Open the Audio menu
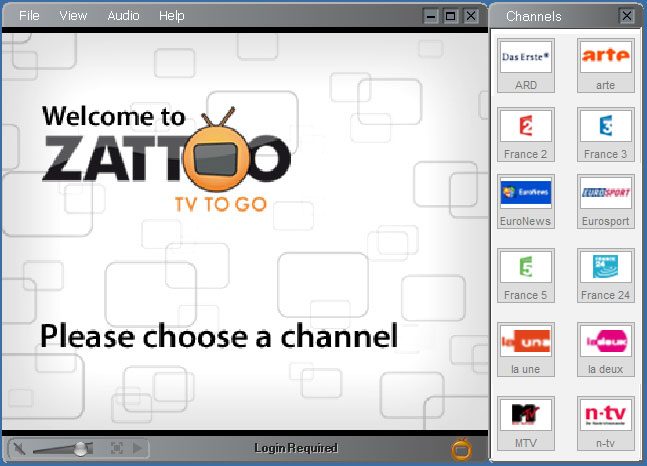The width and height of the screenshot is (647, 466). (123, 16)
